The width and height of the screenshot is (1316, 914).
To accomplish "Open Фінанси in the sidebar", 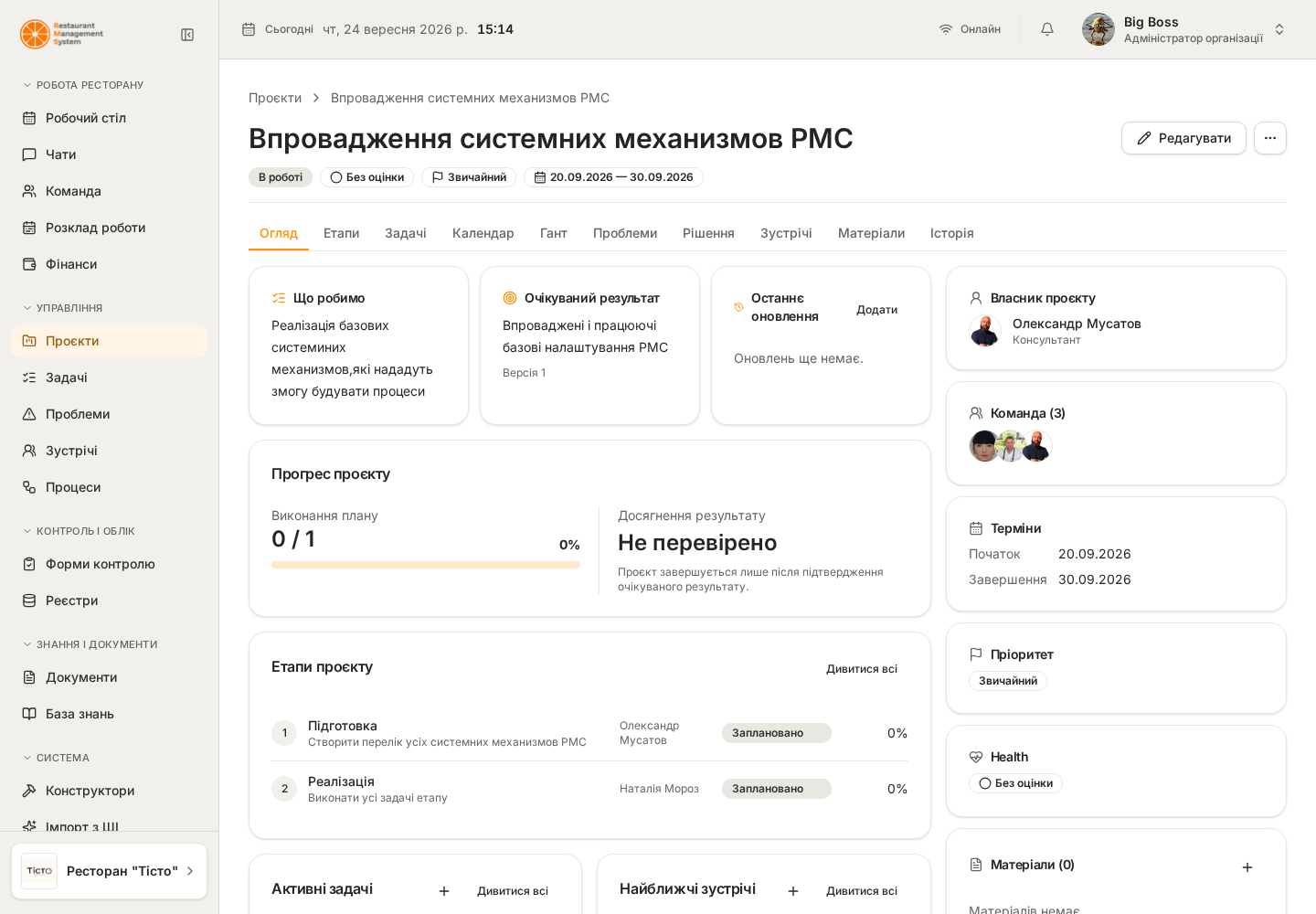I will pos(110,264).
